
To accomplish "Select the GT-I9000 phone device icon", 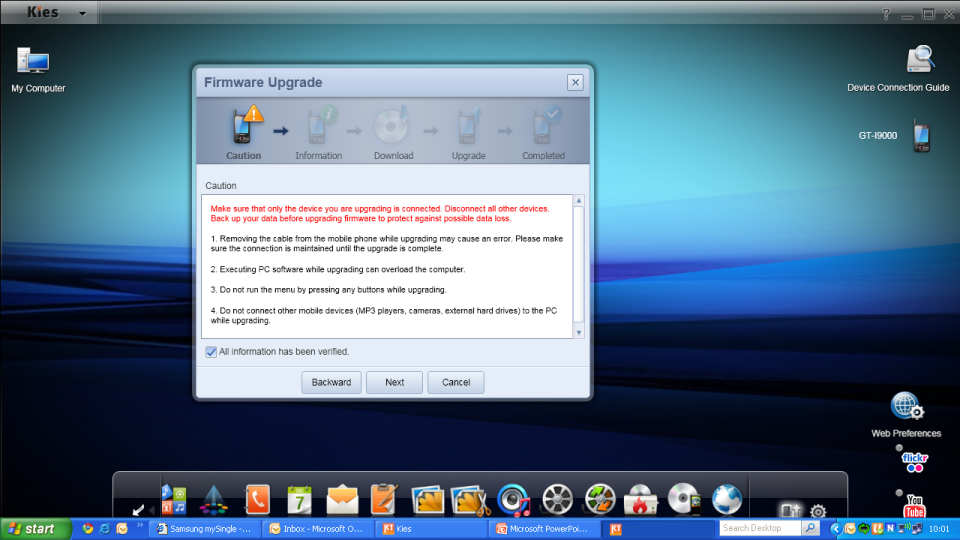I will point(922,137).
